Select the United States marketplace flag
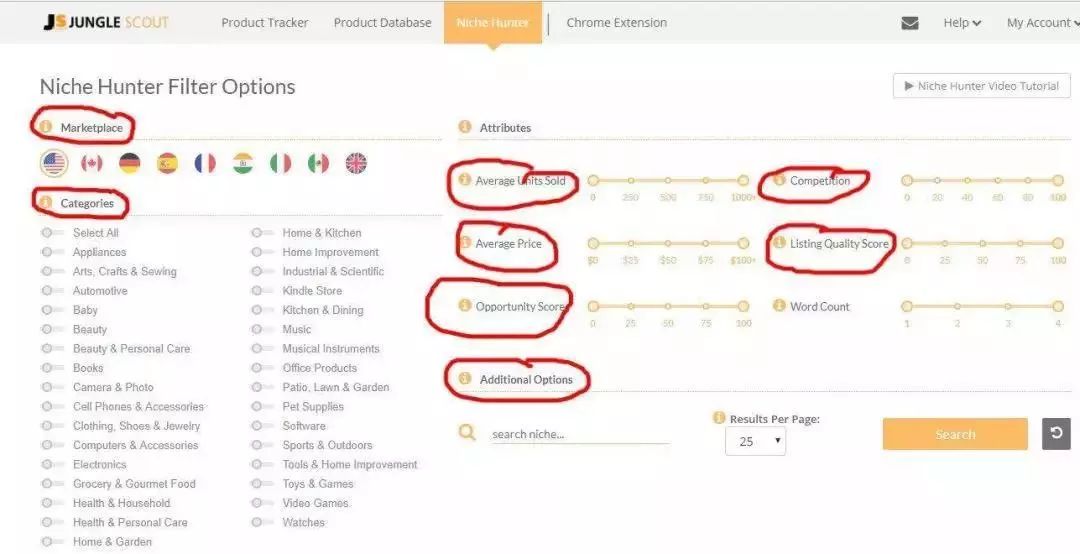 click(x=54, y=163)
